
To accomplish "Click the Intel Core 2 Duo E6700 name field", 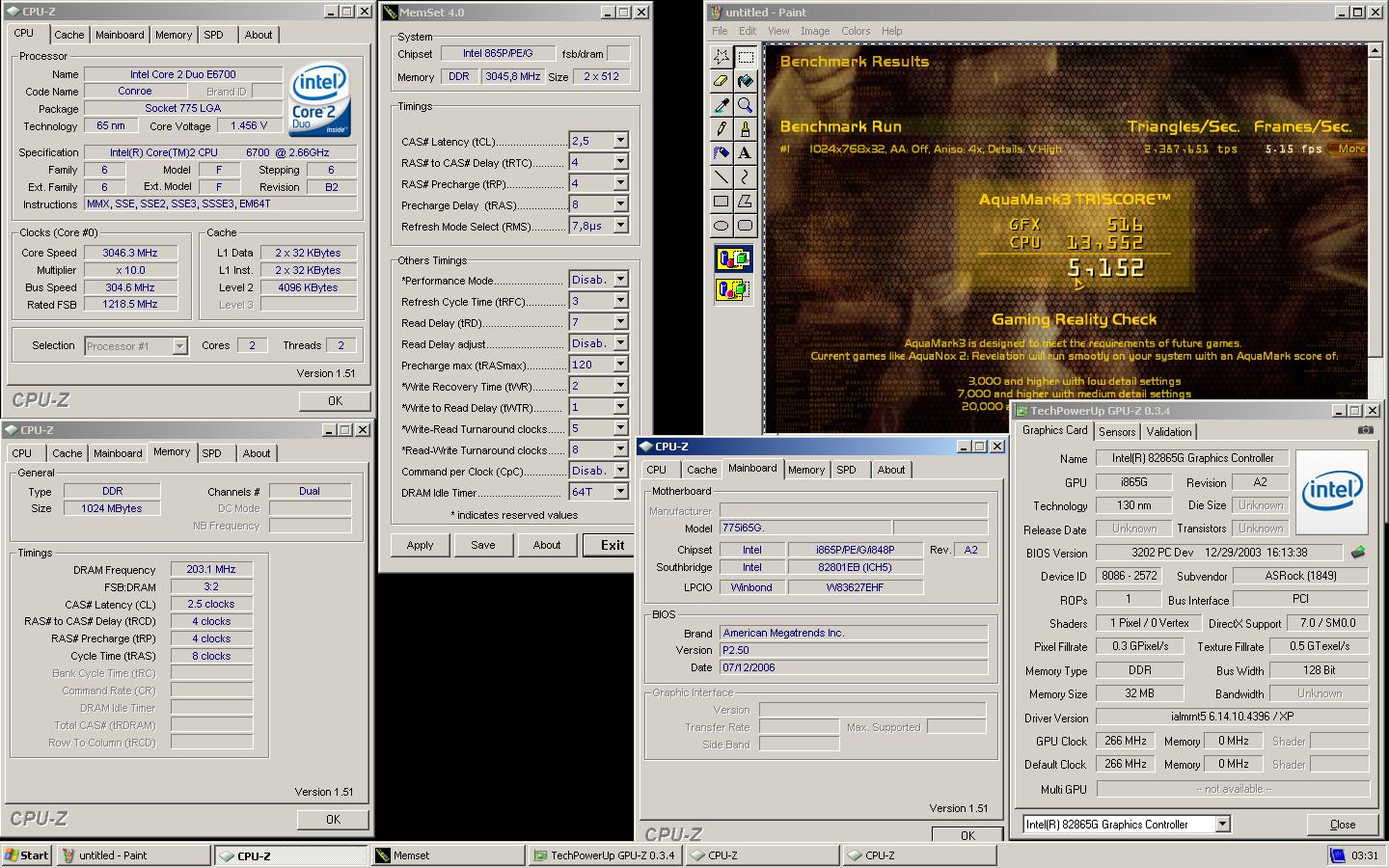I will pyautogui.click(x=183, y=74).
